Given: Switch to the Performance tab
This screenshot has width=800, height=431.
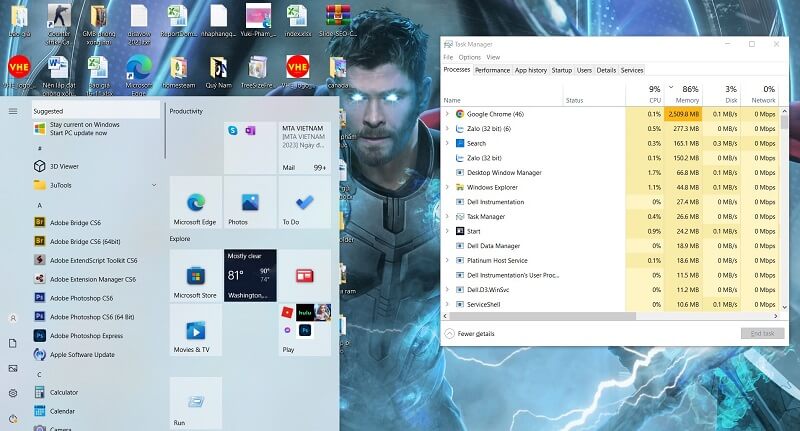Looking at the screenshot, I should click(x=492, y=70).
